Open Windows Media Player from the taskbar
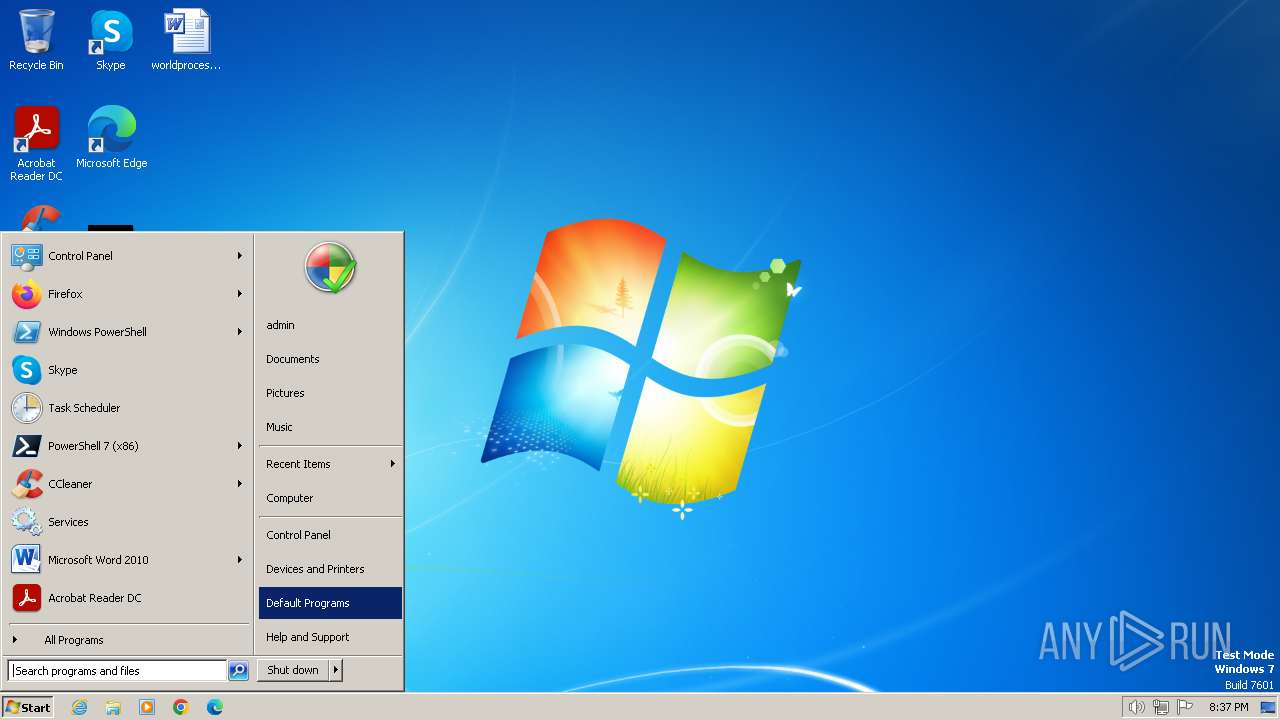1280x720 pixels. click(x=147, y=707)
